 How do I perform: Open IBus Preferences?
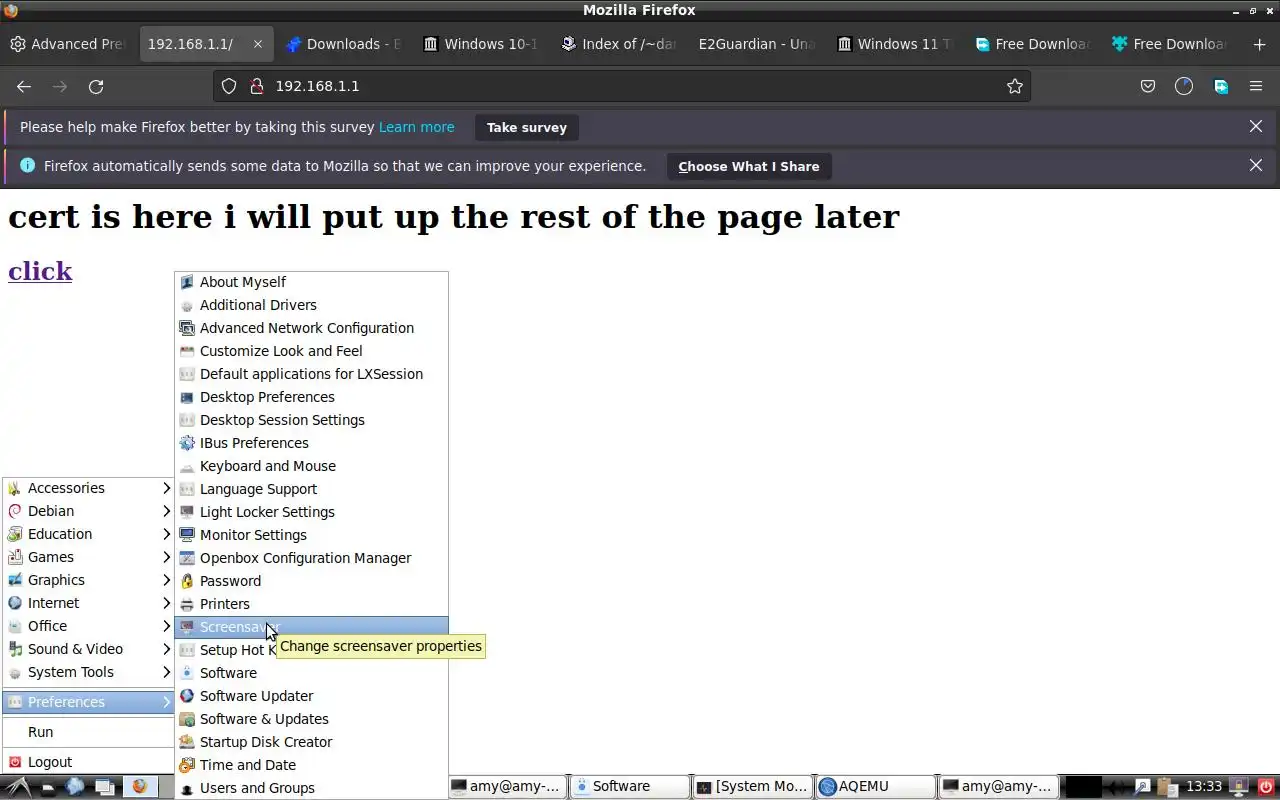coord(312,443)
